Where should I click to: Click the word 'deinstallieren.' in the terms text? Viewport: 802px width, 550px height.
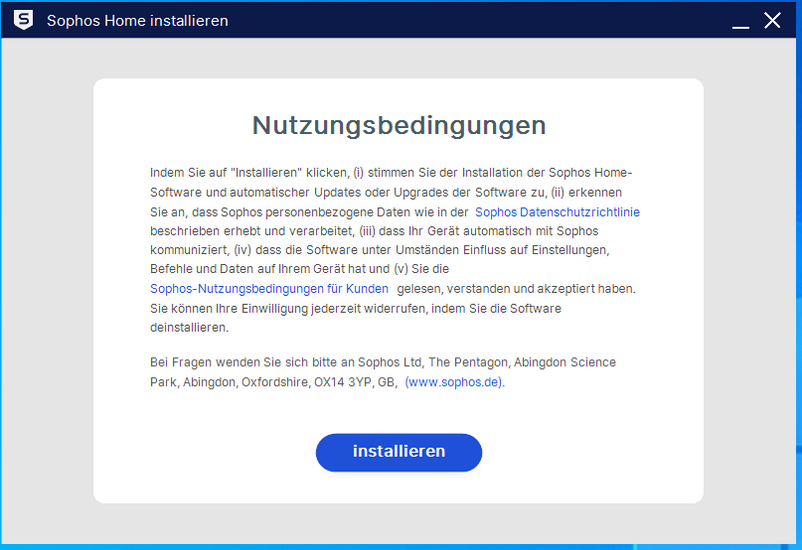(x=189, y=327)
